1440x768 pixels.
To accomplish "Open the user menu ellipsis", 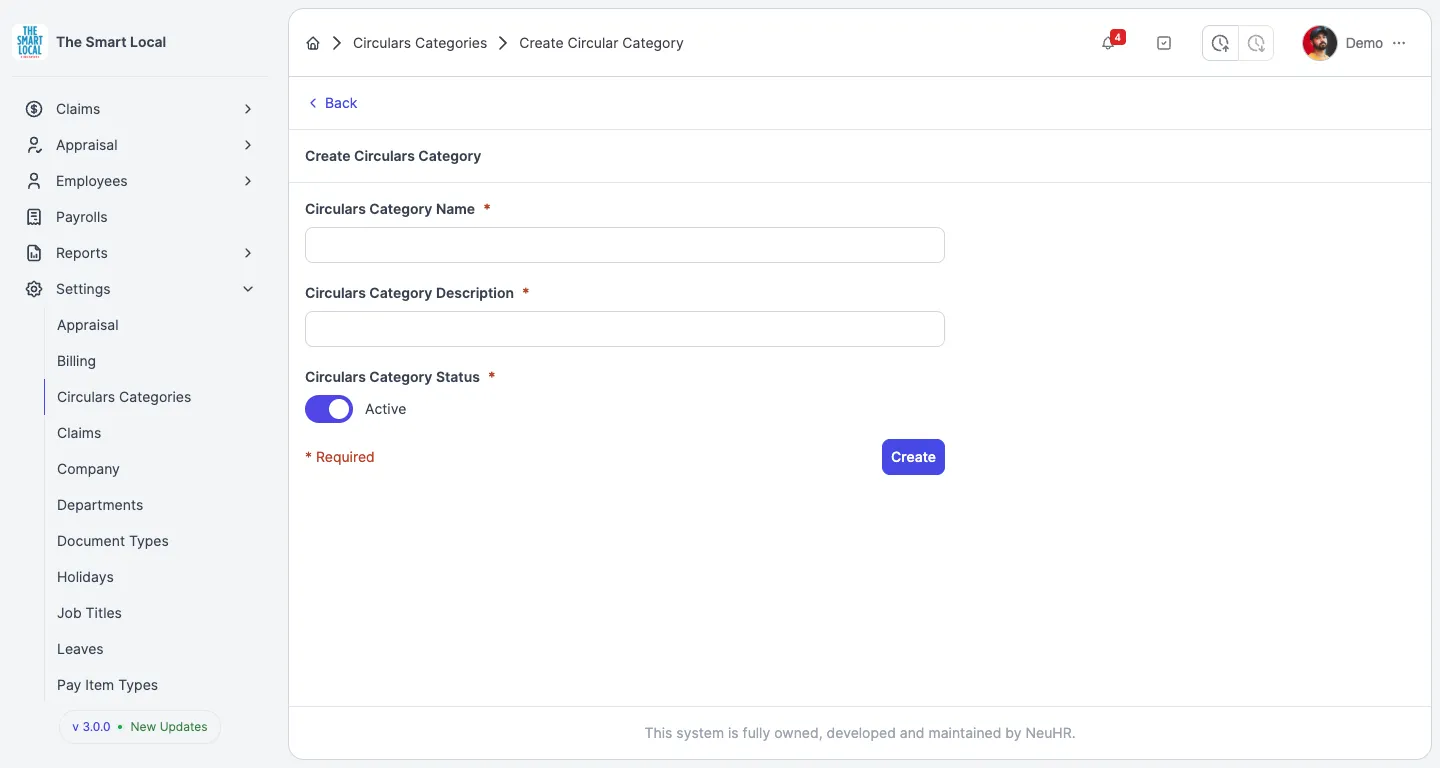I will coord(1399,43).
